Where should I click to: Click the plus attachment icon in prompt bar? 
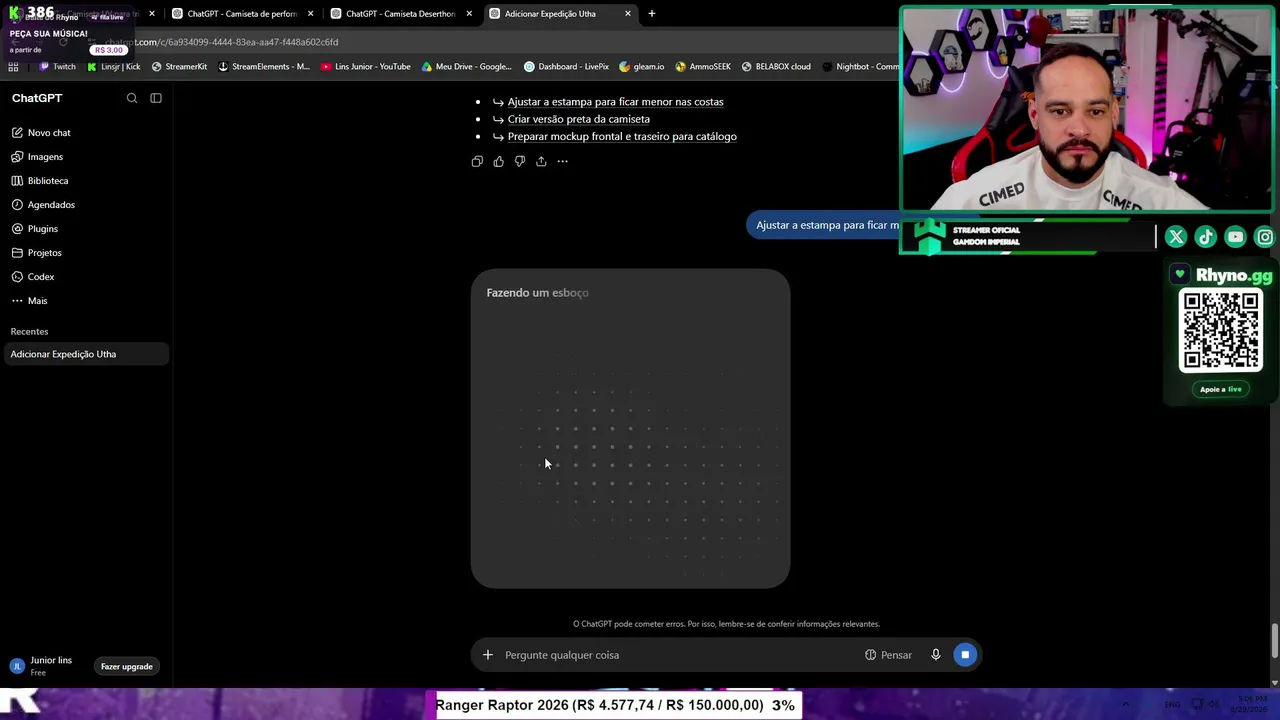click(488, 655)
